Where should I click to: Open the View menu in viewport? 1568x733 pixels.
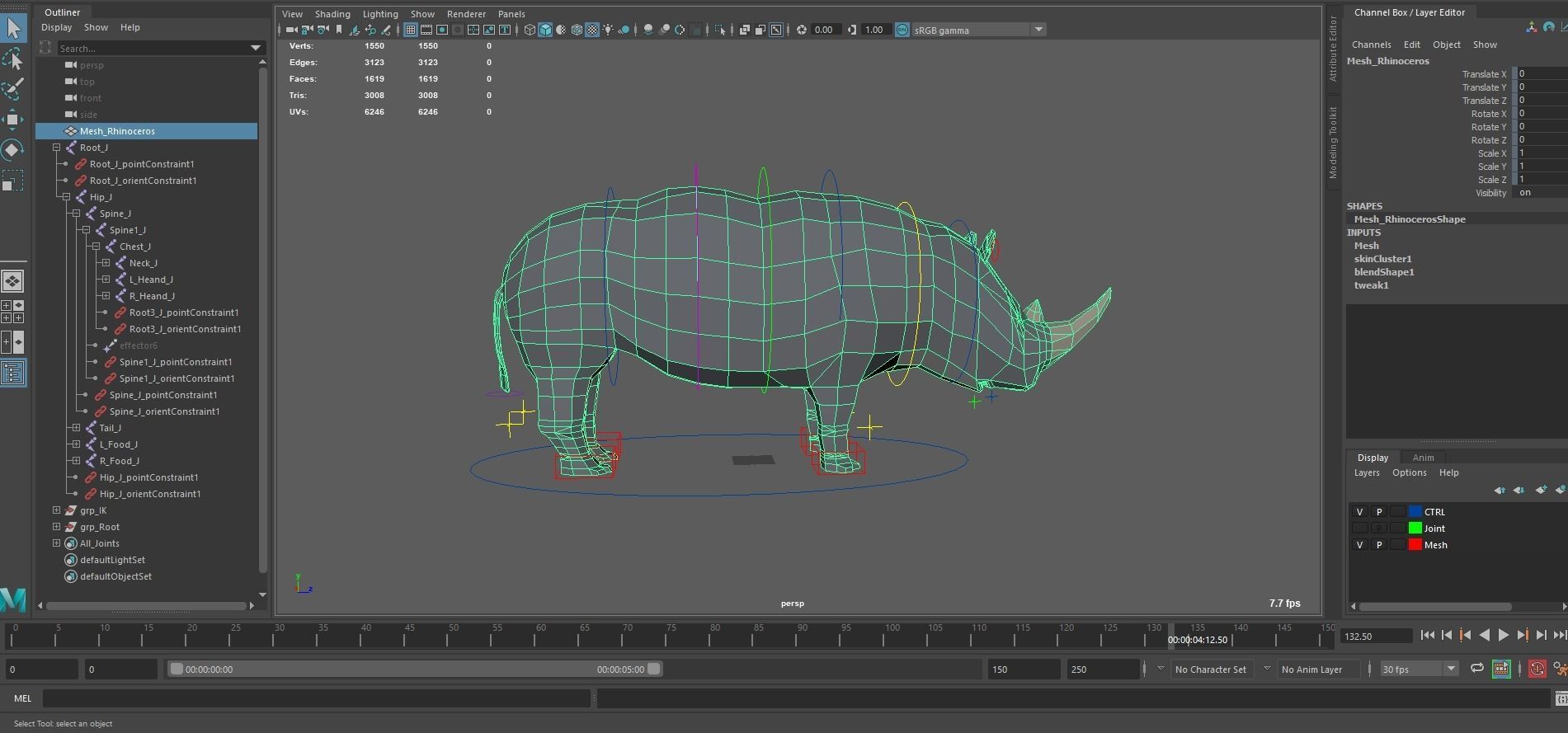click(x=292, y=14)
